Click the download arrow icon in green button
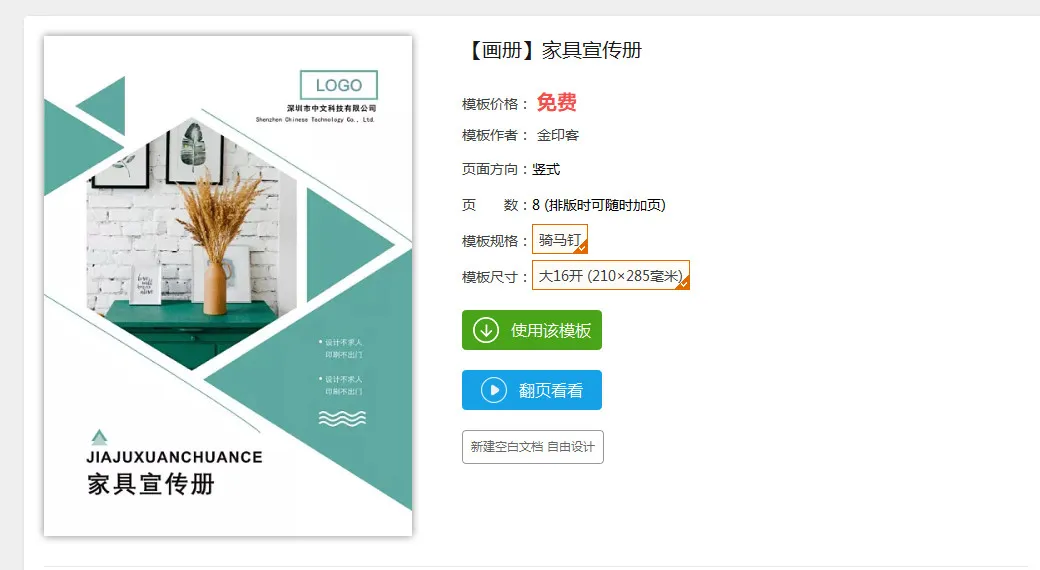 pos(486,330)
